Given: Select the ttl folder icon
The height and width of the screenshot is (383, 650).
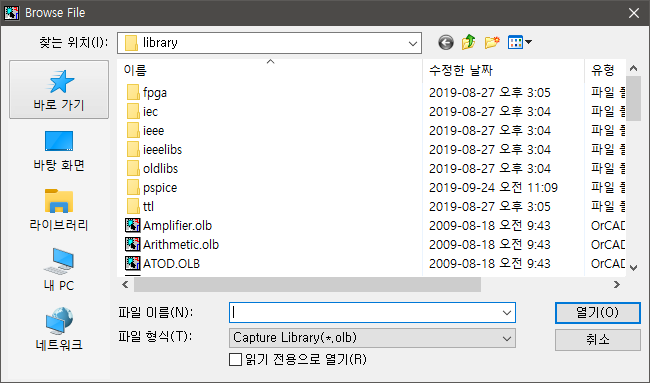Looking at the screenshot, I should pyautogui.click(x=133, y=206).
